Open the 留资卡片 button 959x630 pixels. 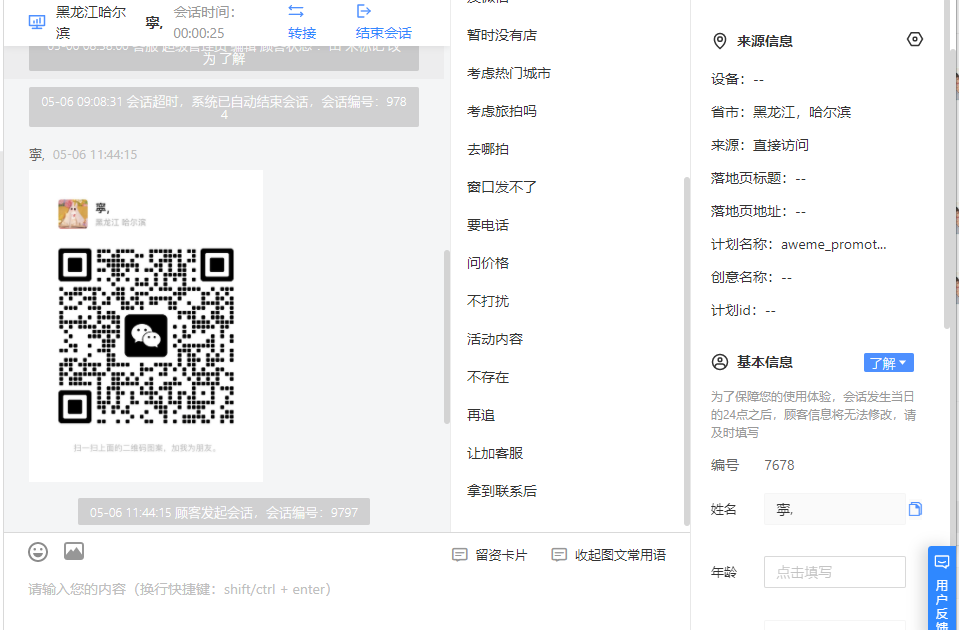point(489,555)
